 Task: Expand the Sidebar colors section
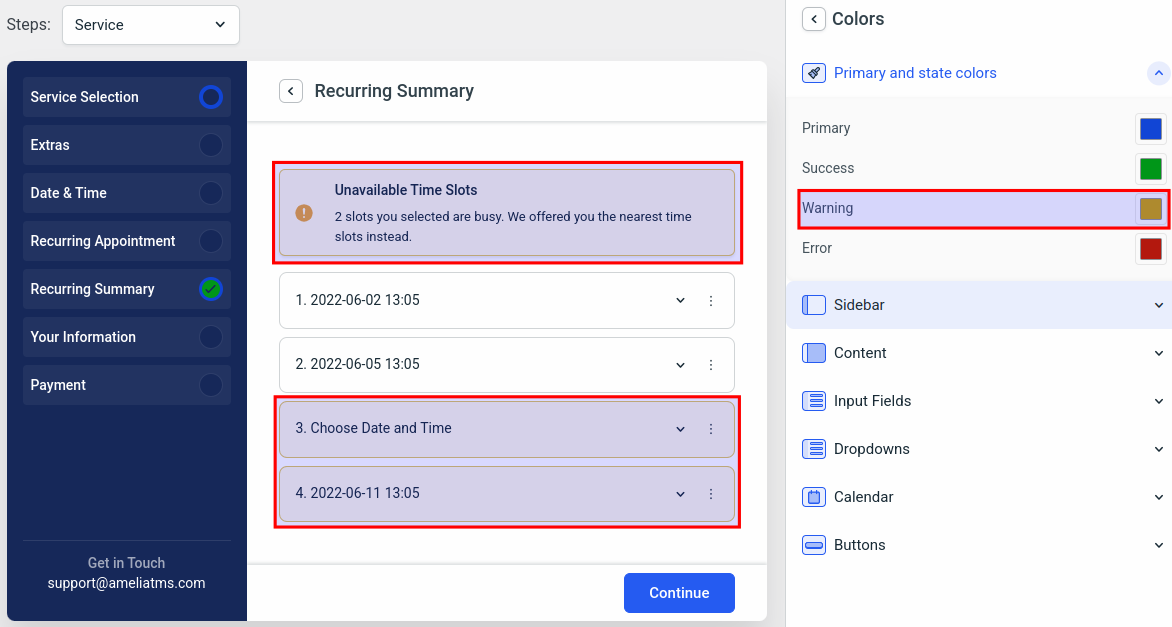(1159, 305)
